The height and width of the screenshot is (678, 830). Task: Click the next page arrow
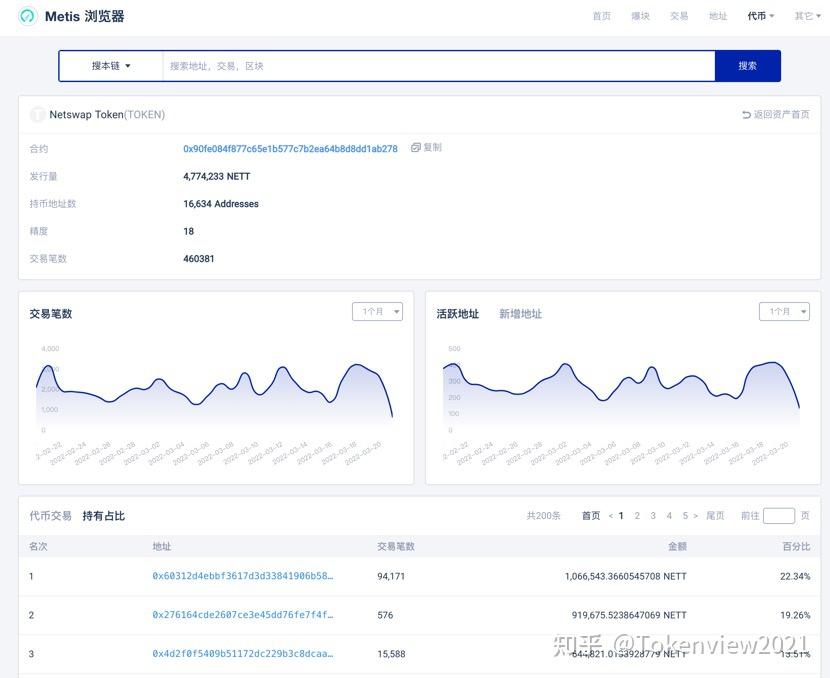coord(696,516)
